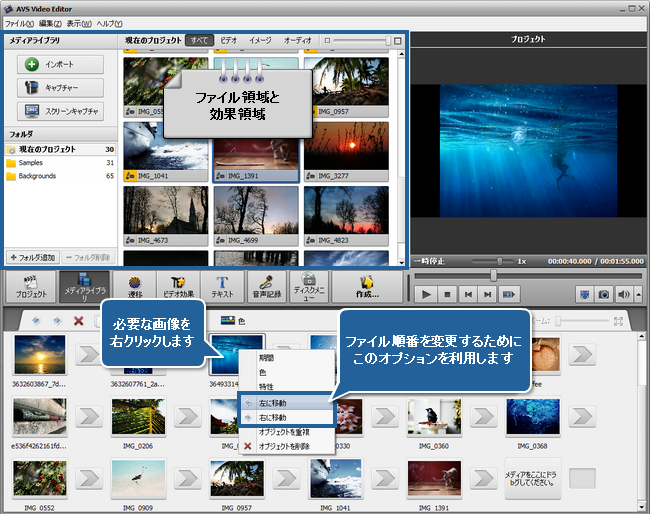650x514 pixels.
Task: Switch to the ビデオ filter tab
Action: (x=229, y=40)
